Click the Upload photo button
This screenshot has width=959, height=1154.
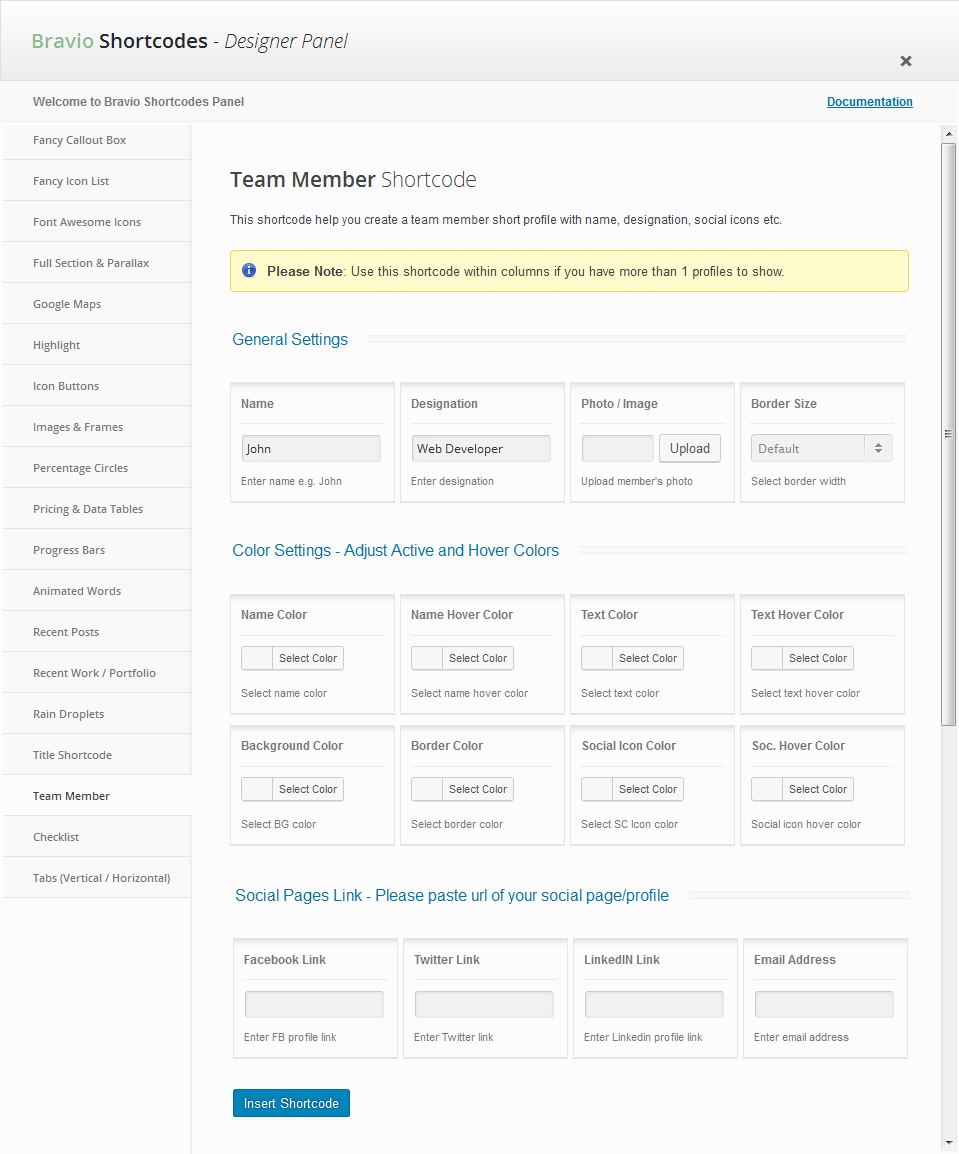coord(689,449)
